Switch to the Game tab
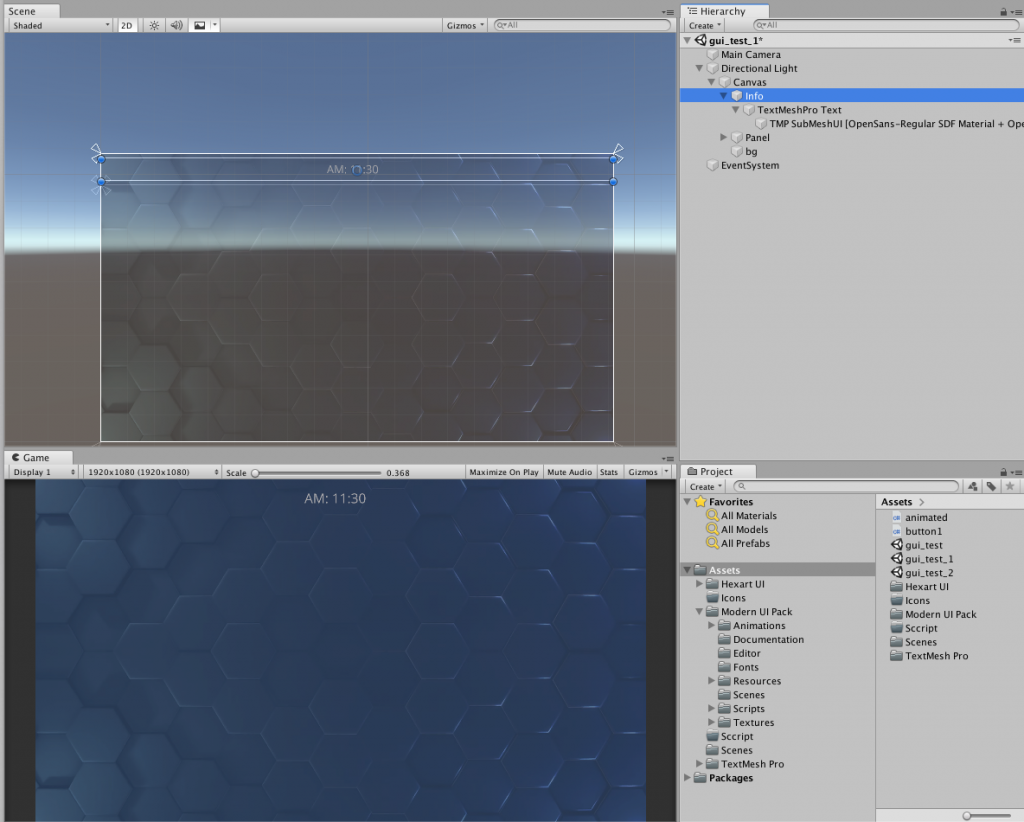The width and height of the screenshot is (1024, 822). 30,457
